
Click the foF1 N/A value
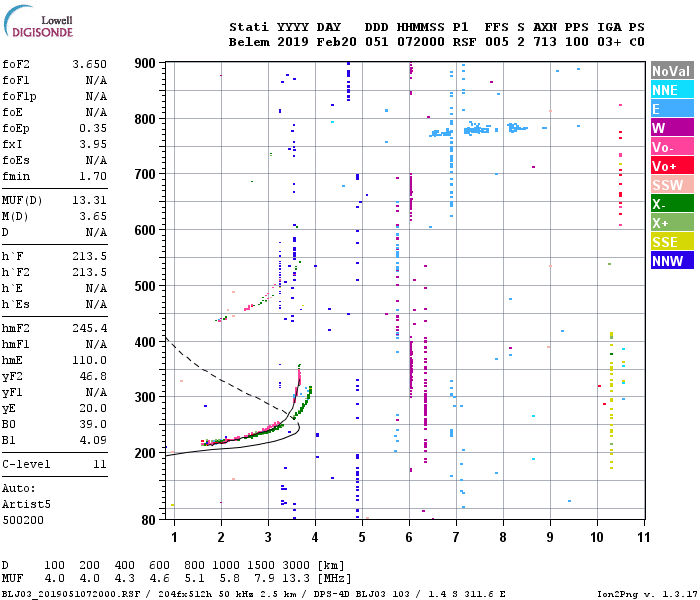96,80
